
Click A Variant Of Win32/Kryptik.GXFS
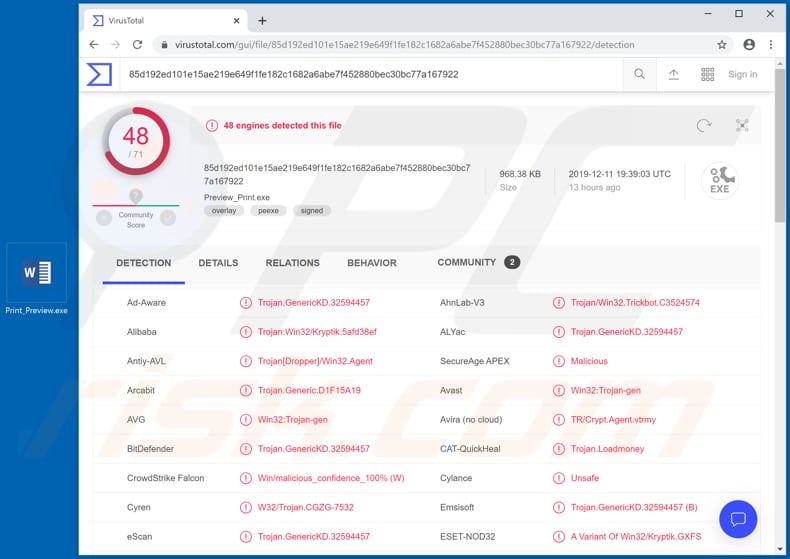[x=636, y=536]
